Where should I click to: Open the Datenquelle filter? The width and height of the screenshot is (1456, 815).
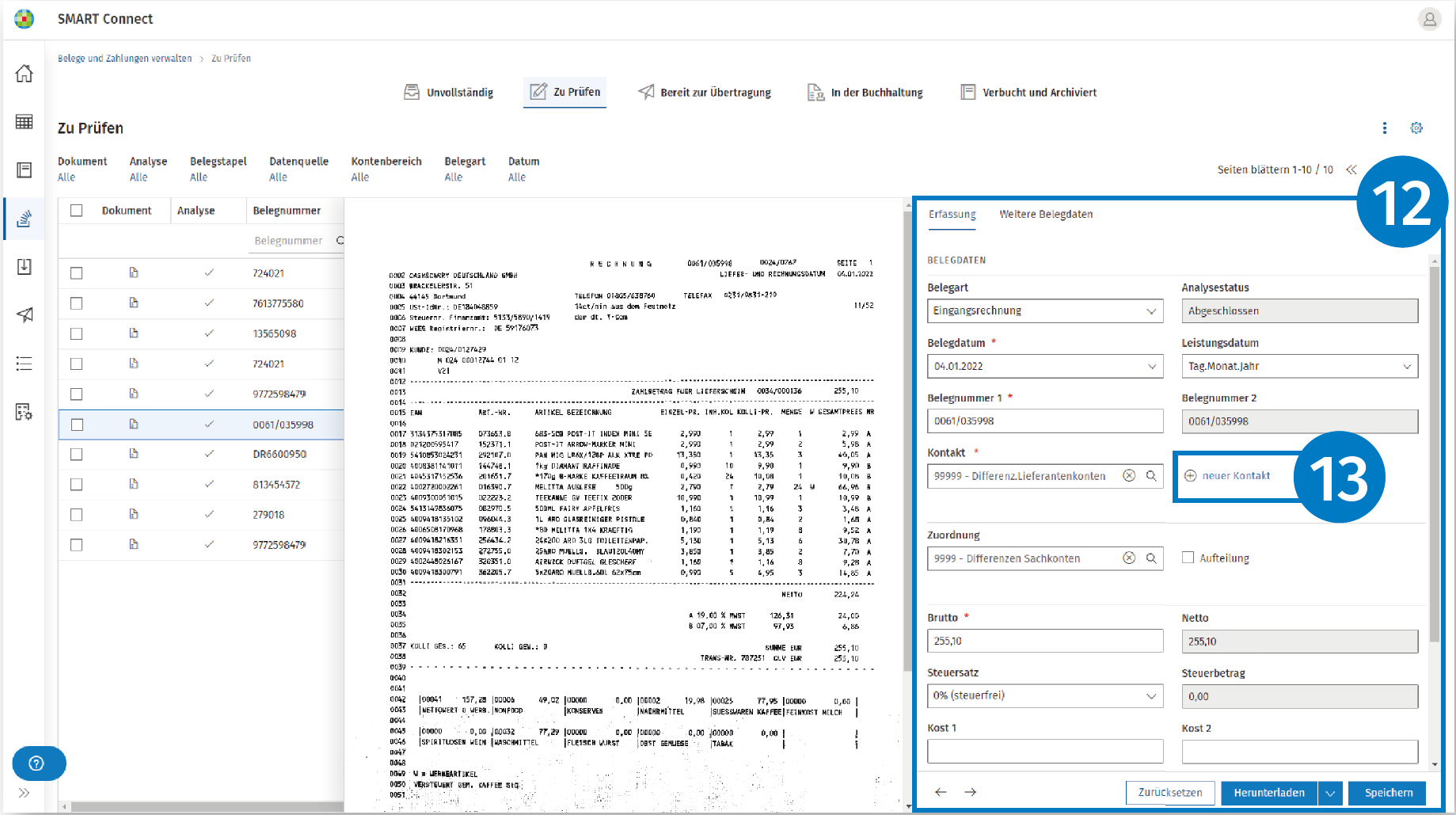298,169
